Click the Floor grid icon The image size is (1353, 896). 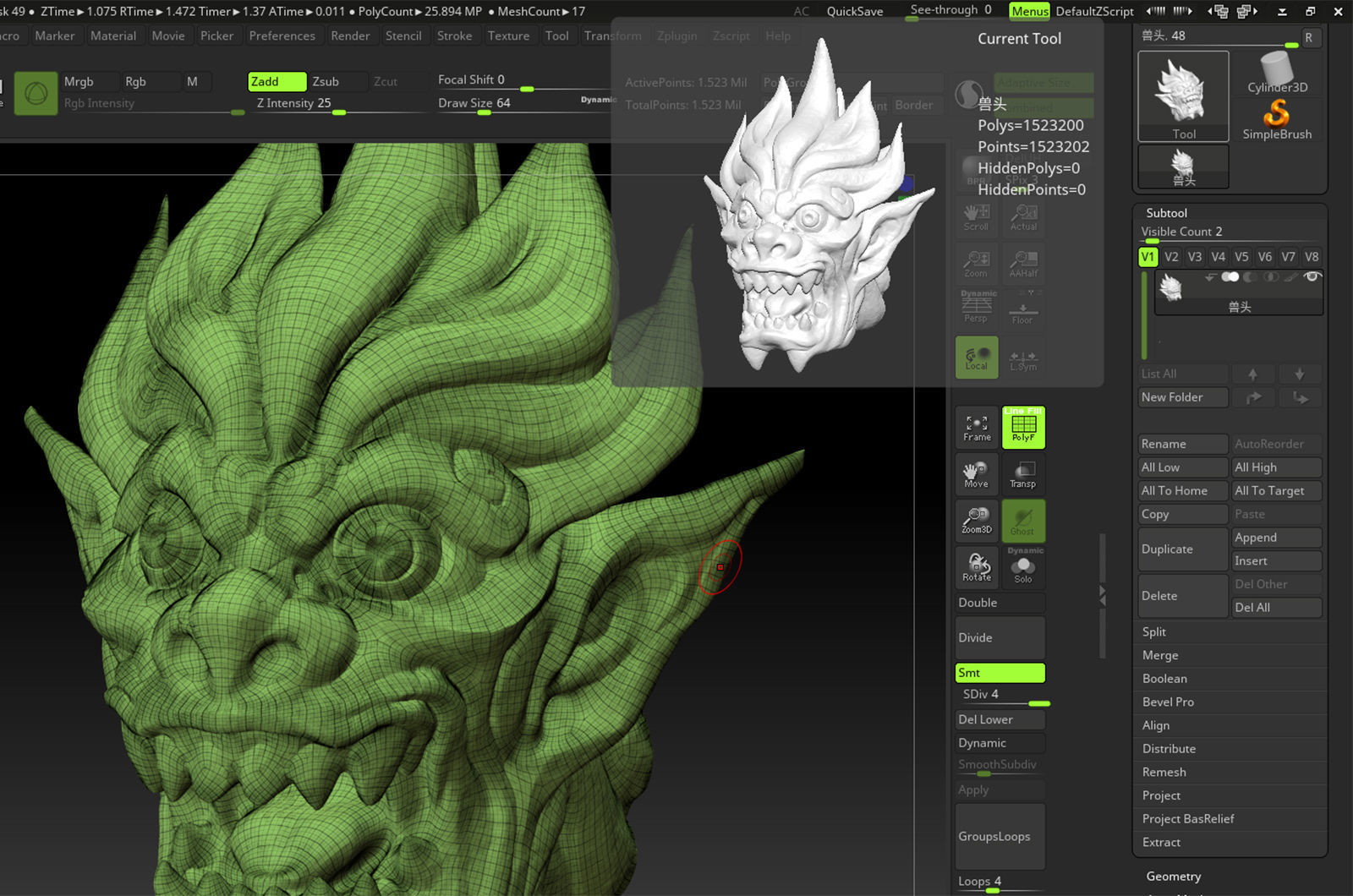[x=1023, y=308]
